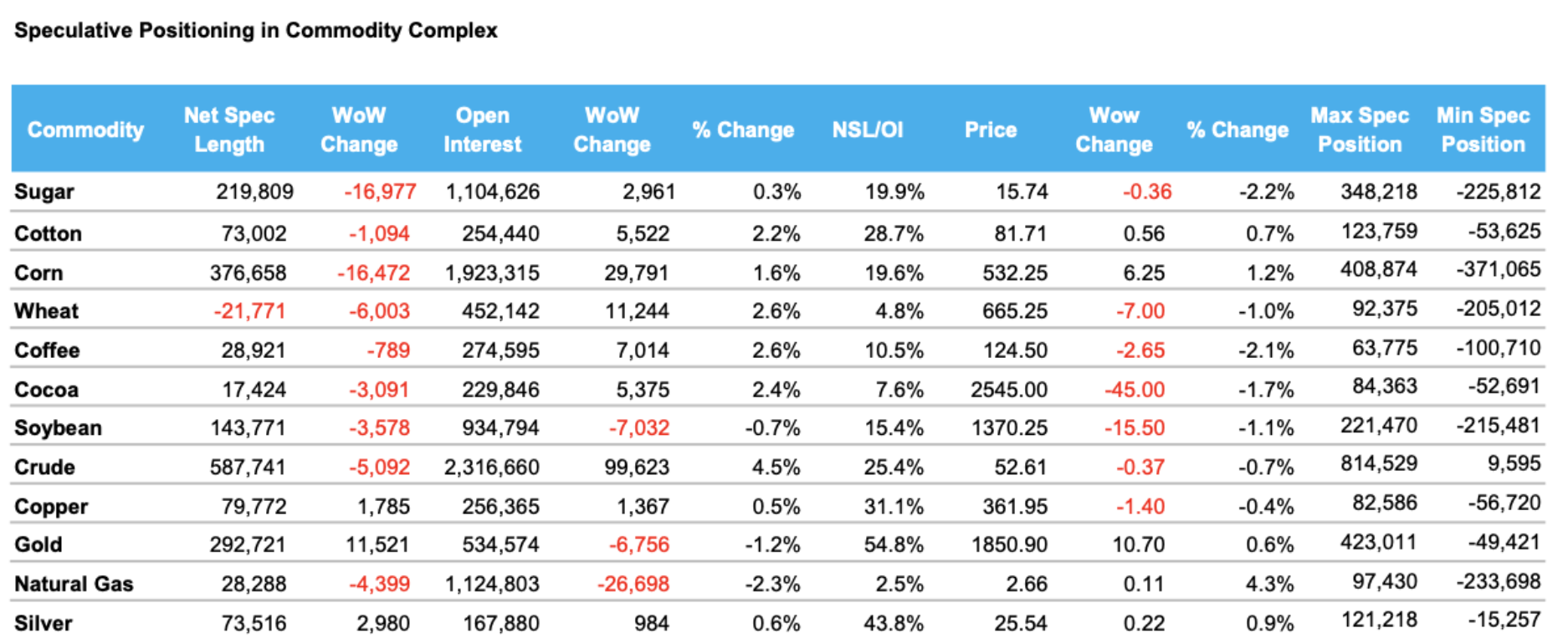Select Coffee WoW change value -789
The width and height of the screenshot is (1568, 644).
point(388,350)
